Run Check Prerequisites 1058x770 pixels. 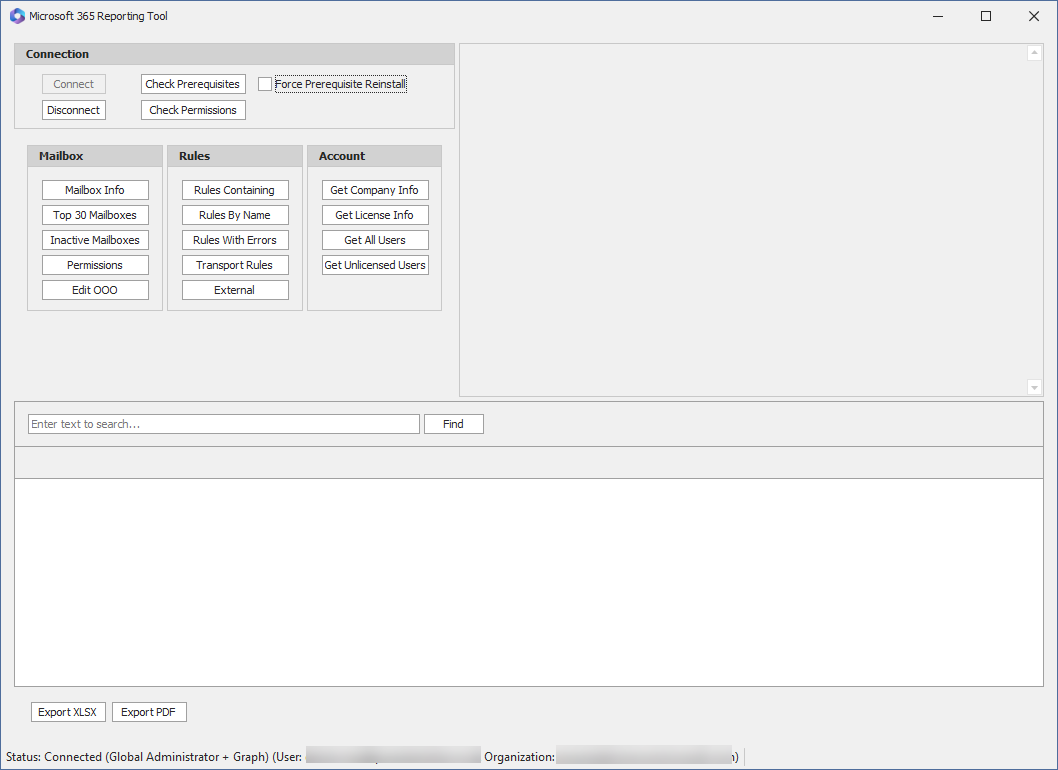tap(193, 84)
